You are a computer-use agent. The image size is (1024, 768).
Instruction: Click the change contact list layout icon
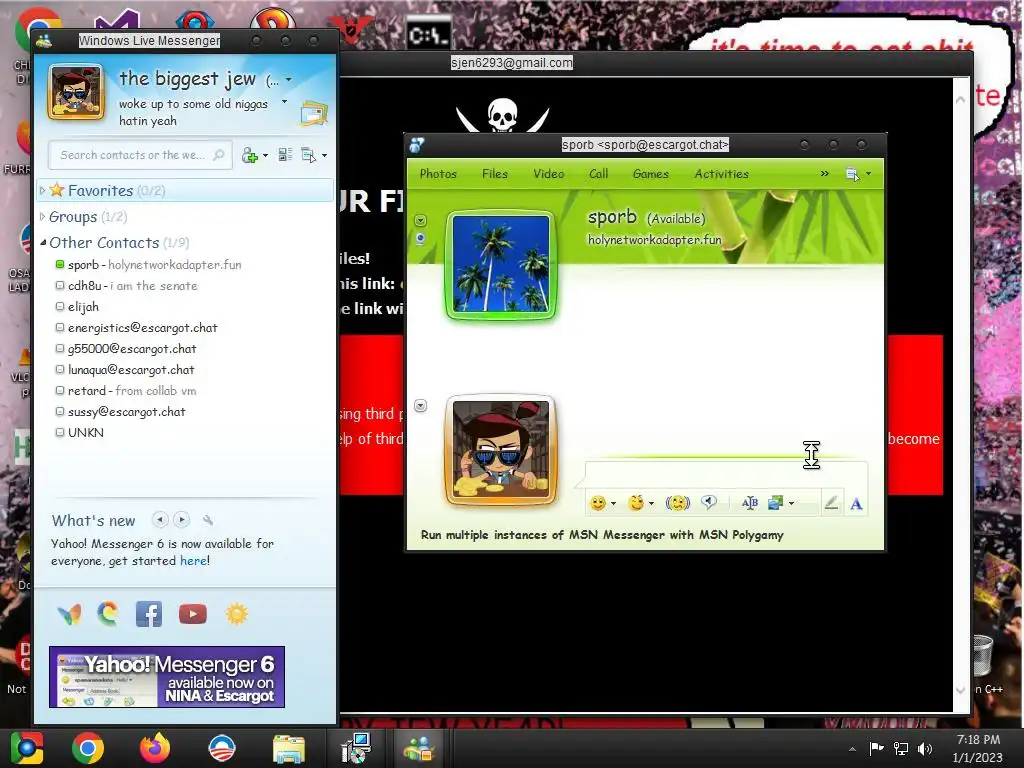tap(285, 155)
